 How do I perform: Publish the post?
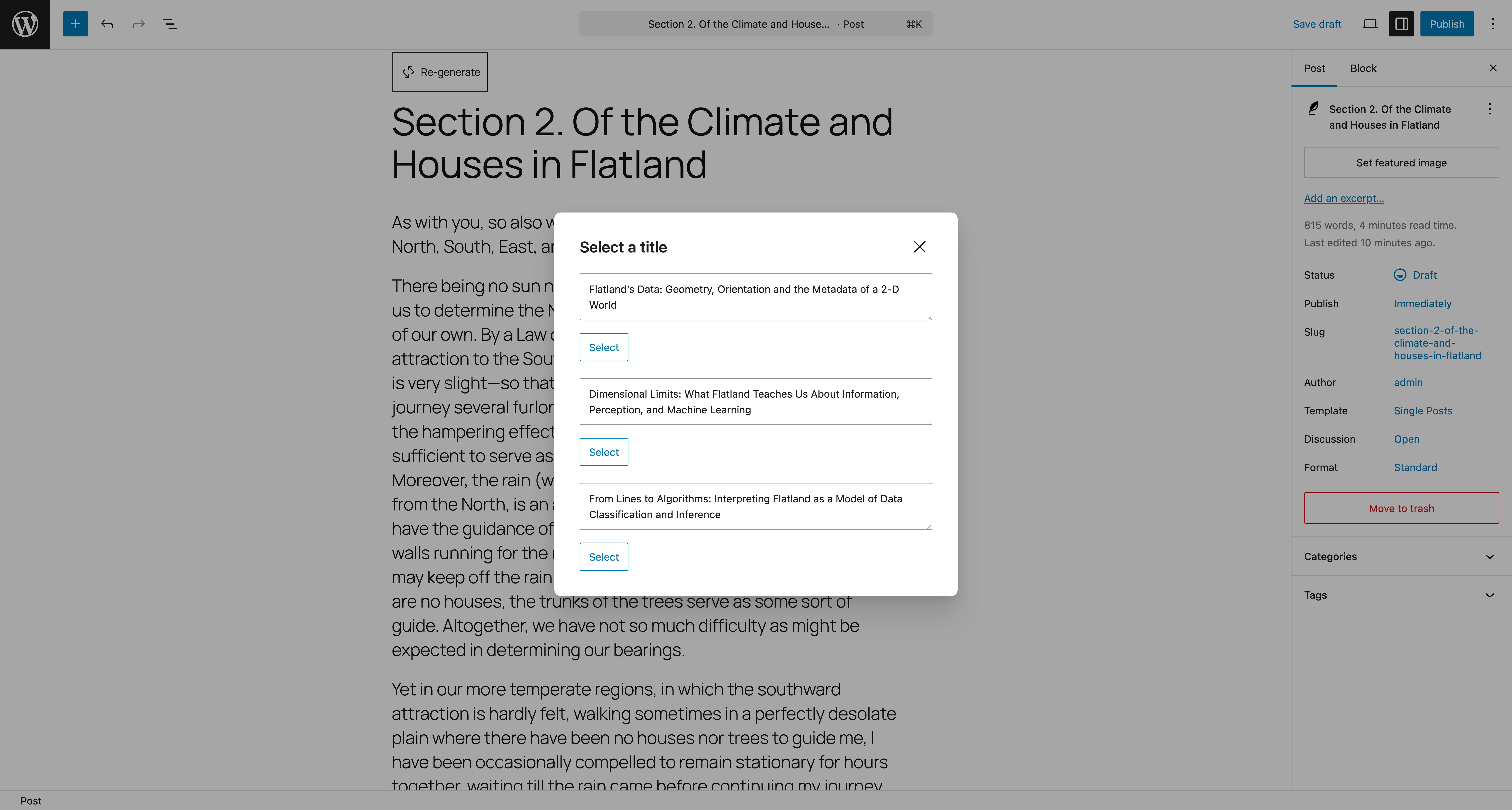(1447, 24)
